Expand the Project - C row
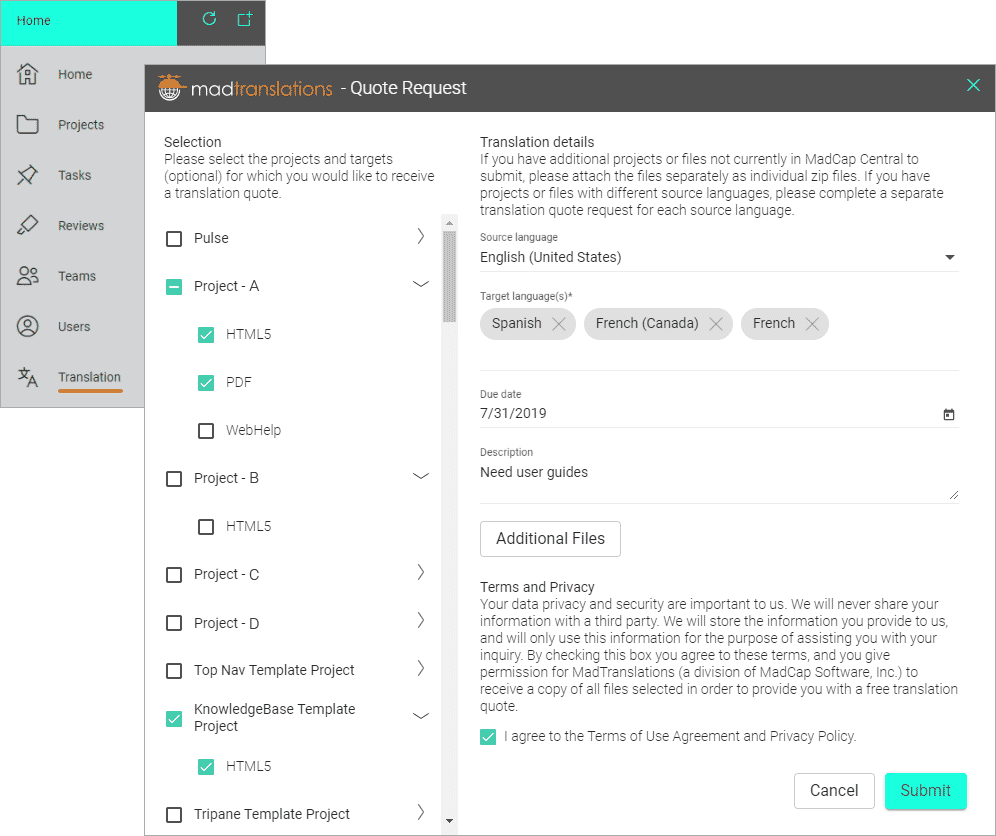The image size is (996, 836). coord(421,572)
